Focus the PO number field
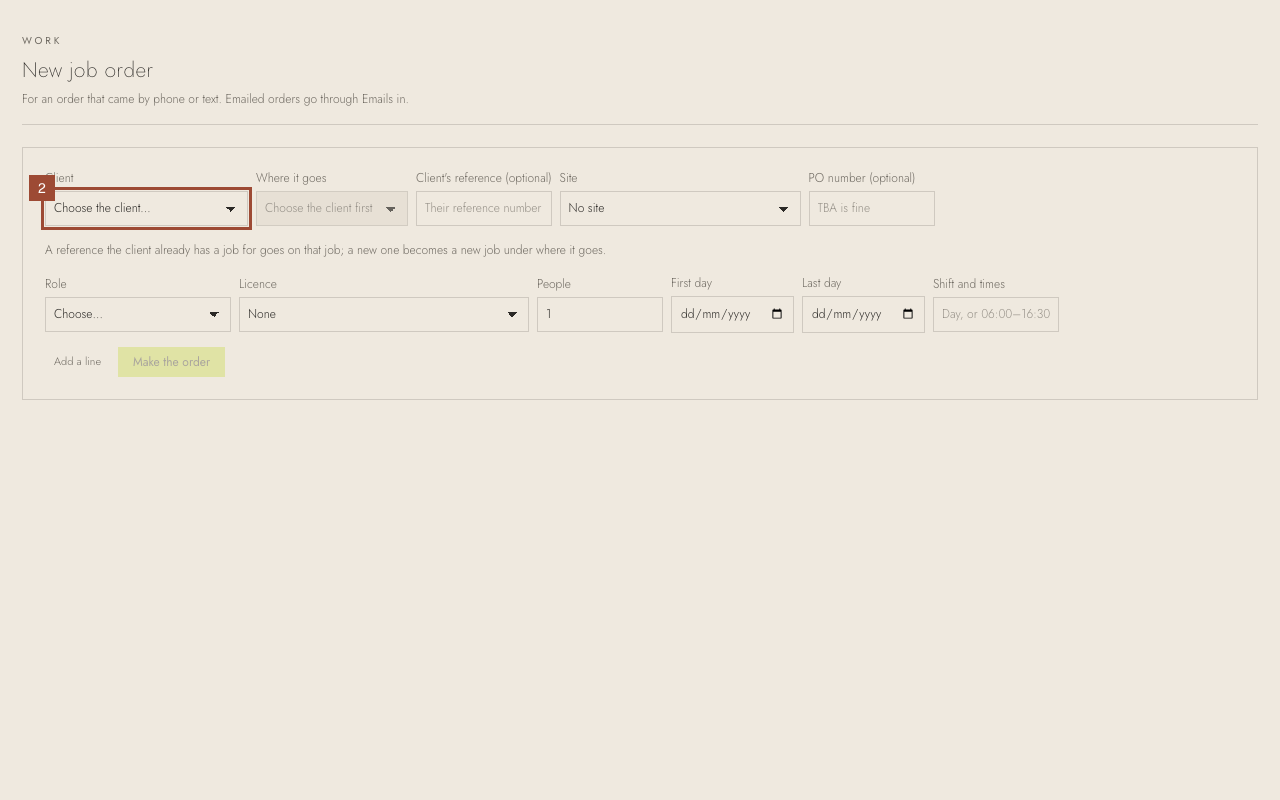The height and width of the screenshot is (800, 1280). 872,208
